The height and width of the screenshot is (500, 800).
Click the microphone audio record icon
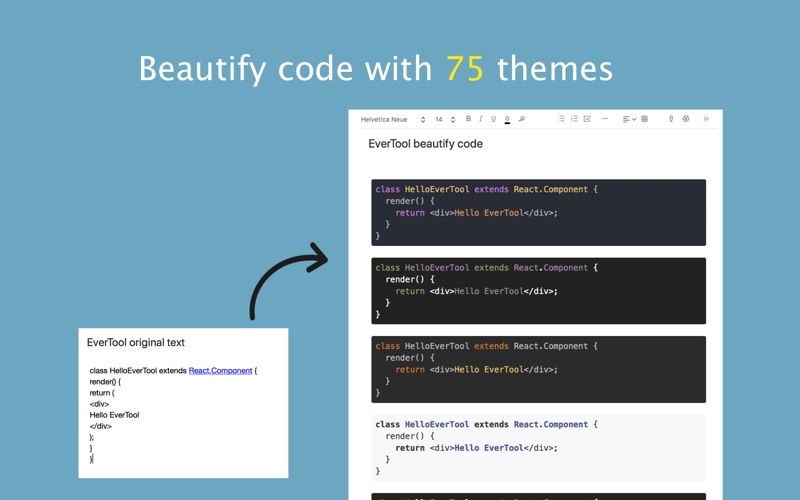click(671, 119)
